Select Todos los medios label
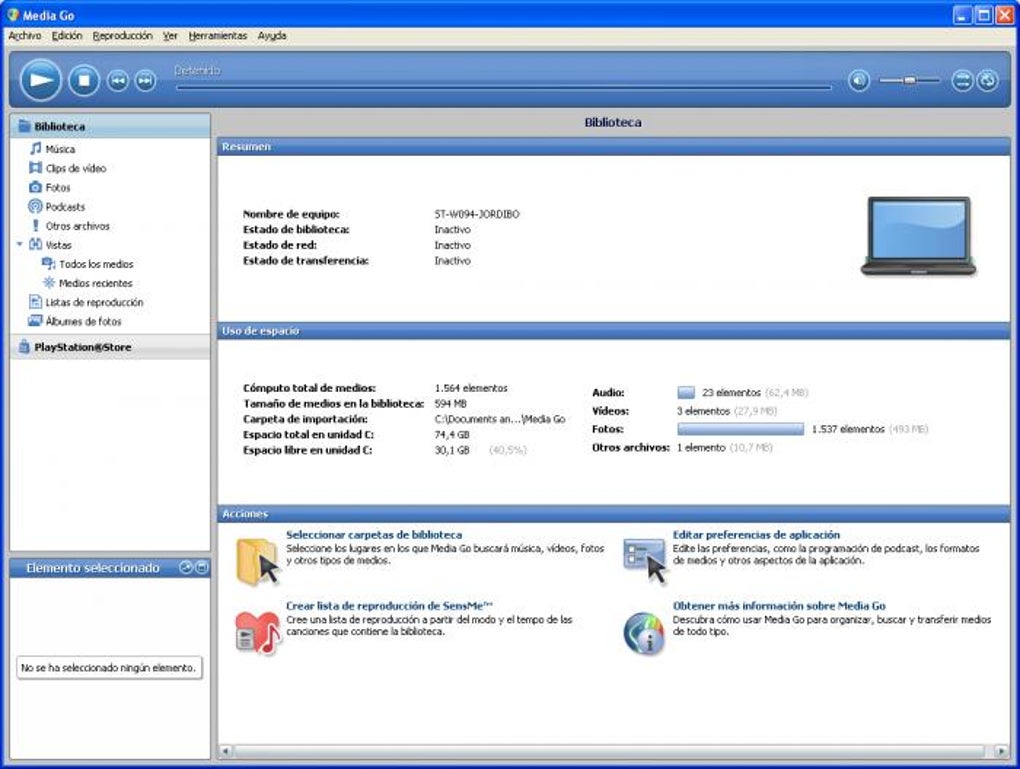The width and height of the screenshot is (1020, 769). click(96, 264)
